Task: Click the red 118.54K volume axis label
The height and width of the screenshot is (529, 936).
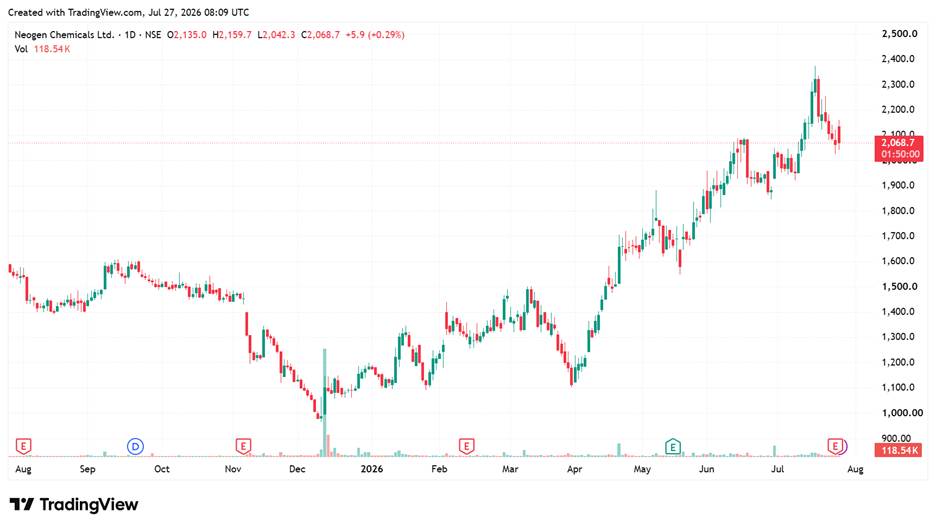Action: point(898,450)
